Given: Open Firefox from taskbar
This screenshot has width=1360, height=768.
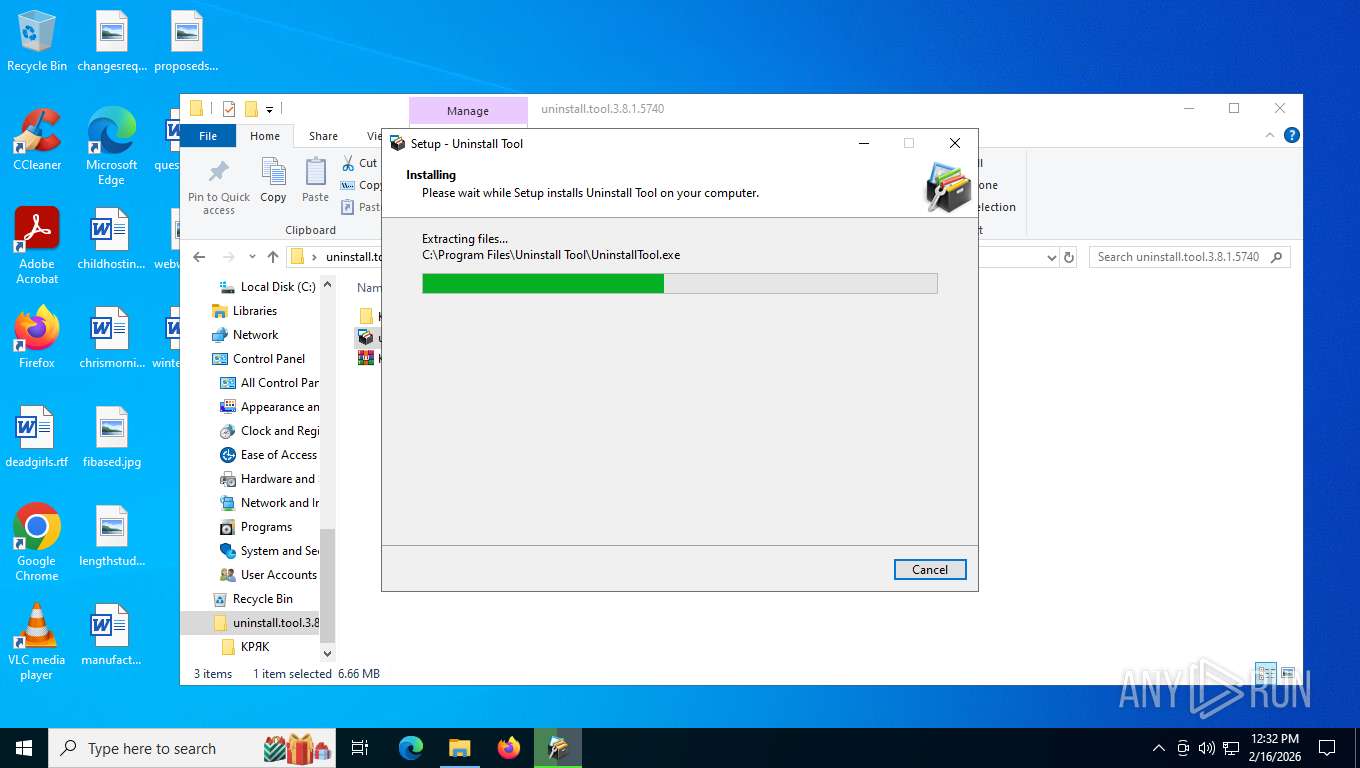Looking at the screenshot, I should (509, 748).
